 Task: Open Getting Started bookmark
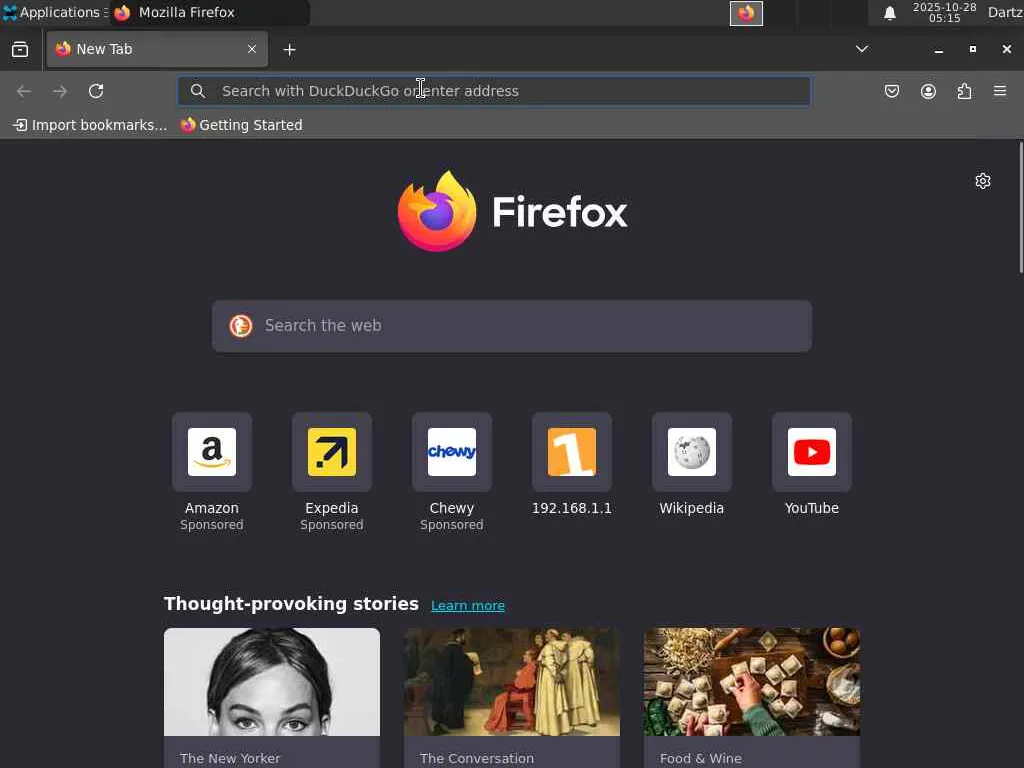[x=242, y=125]
